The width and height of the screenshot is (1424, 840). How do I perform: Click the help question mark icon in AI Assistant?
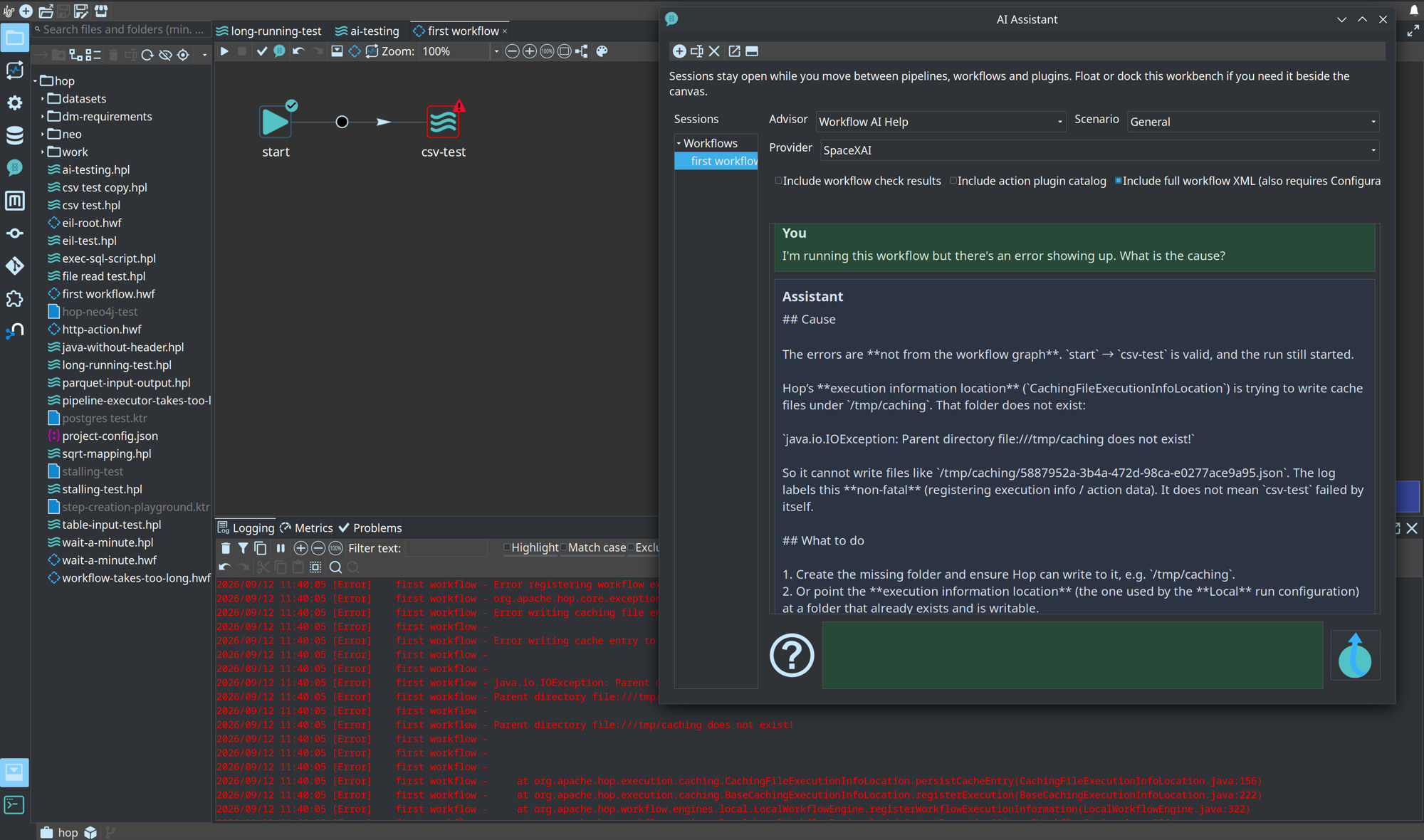(x=792, y=655)
